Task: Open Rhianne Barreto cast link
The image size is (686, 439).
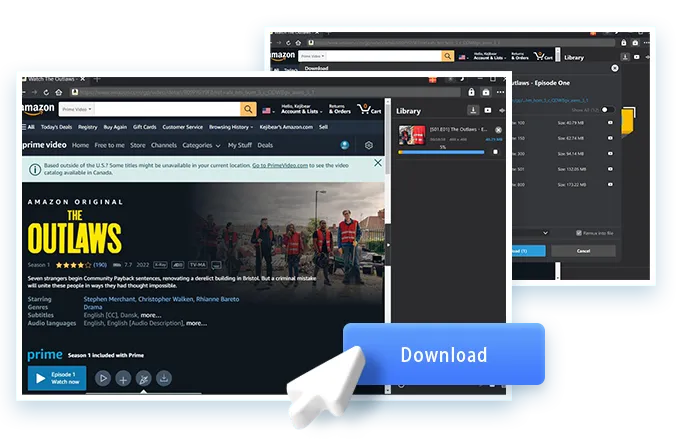Action: tap(217, 299)
